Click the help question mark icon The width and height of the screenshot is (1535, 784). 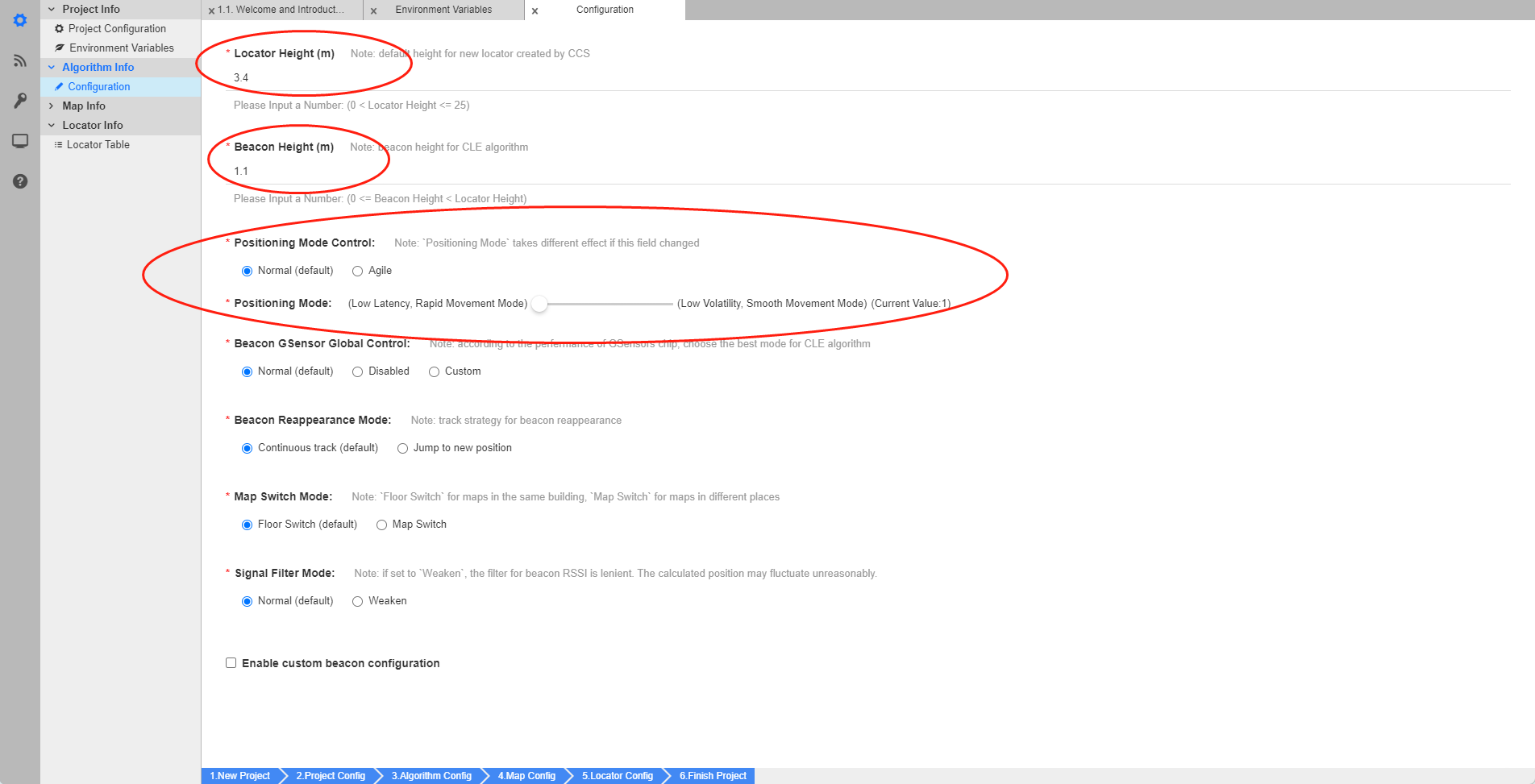pos(20,181)
